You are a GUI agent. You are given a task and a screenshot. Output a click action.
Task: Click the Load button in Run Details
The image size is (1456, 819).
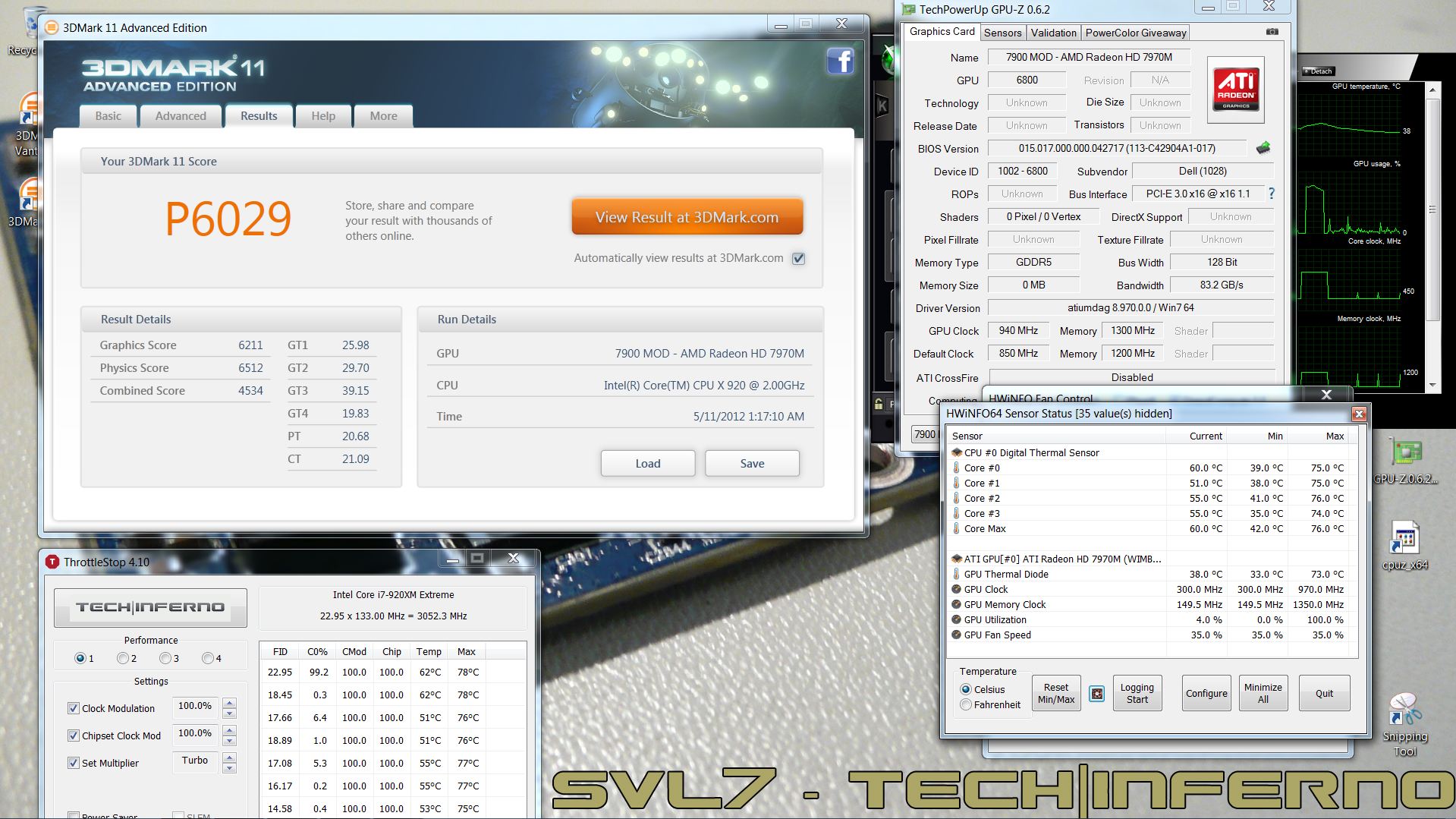[648, 463]
